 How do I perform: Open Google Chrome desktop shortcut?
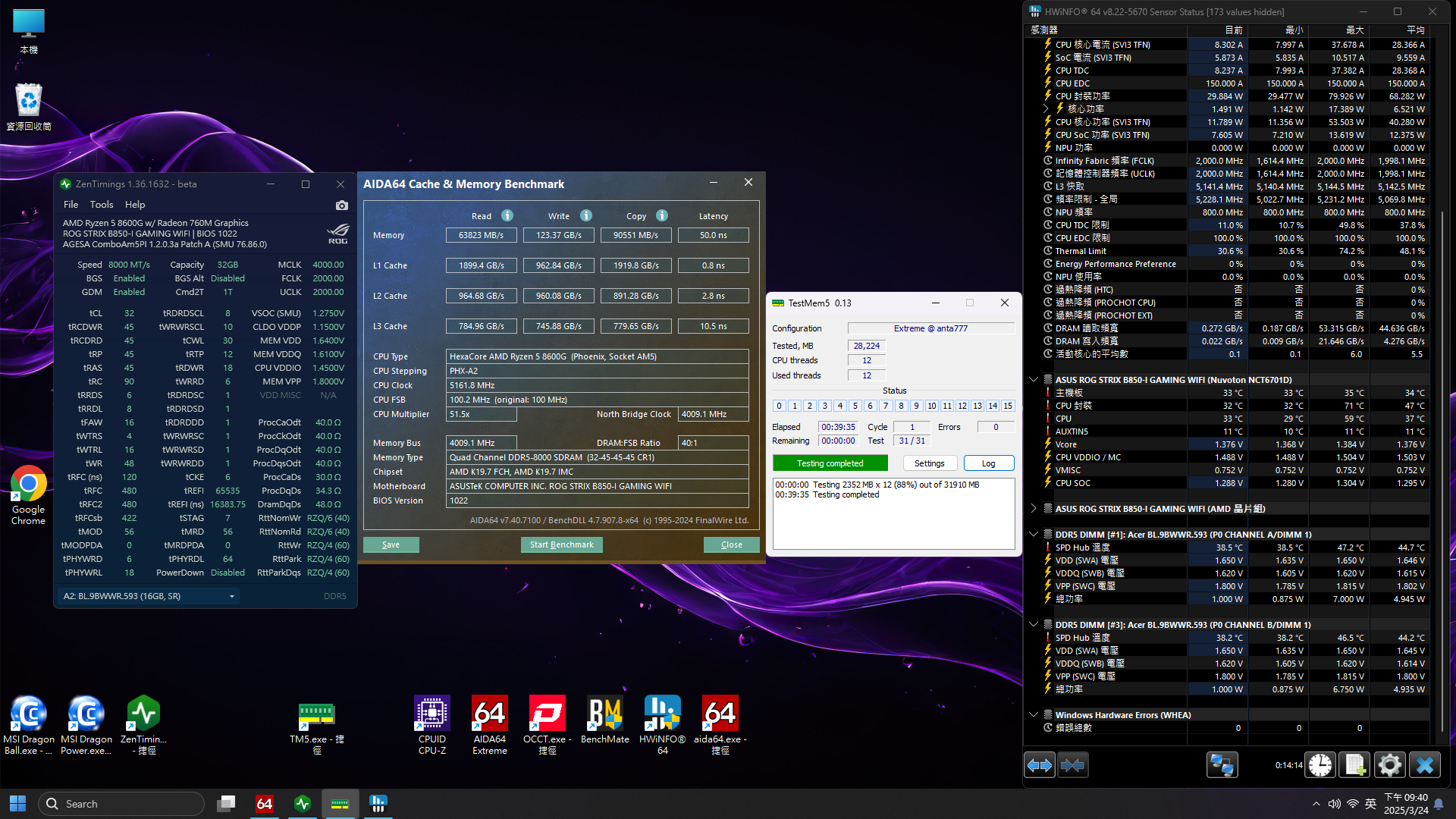tap(29, 495)
